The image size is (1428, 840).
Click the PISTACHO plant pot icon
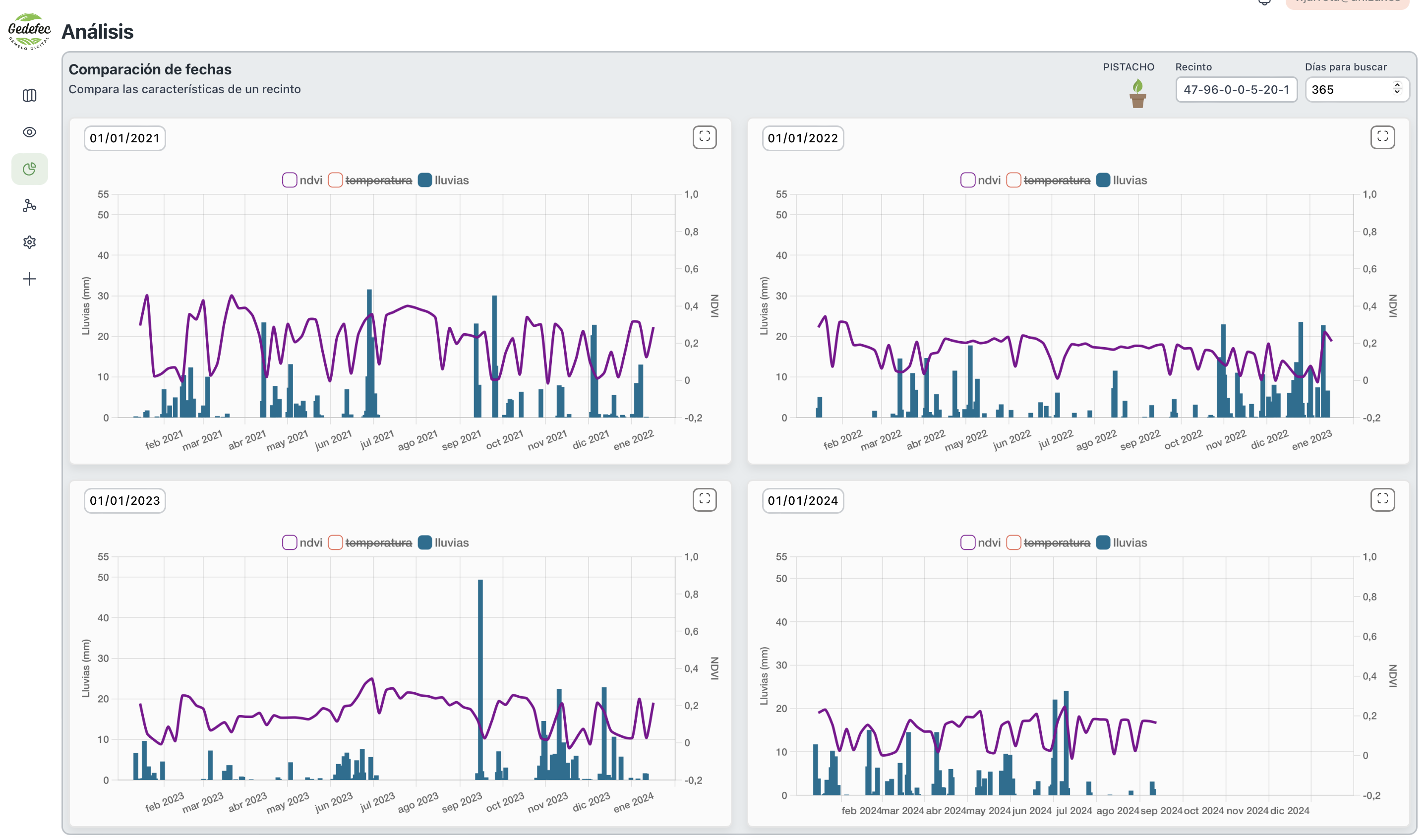point(1137,94)
